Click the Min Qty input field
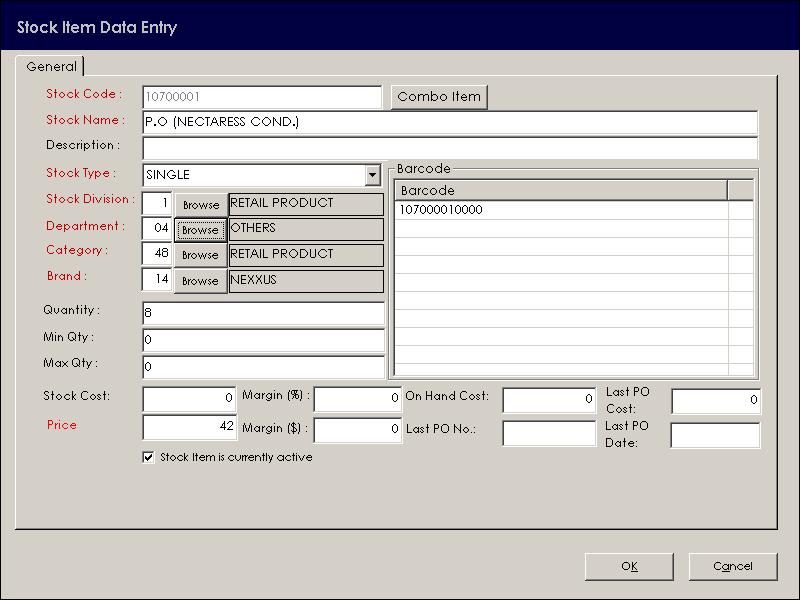Viewport: 800px width, 600px height. (x=263, y=340)
